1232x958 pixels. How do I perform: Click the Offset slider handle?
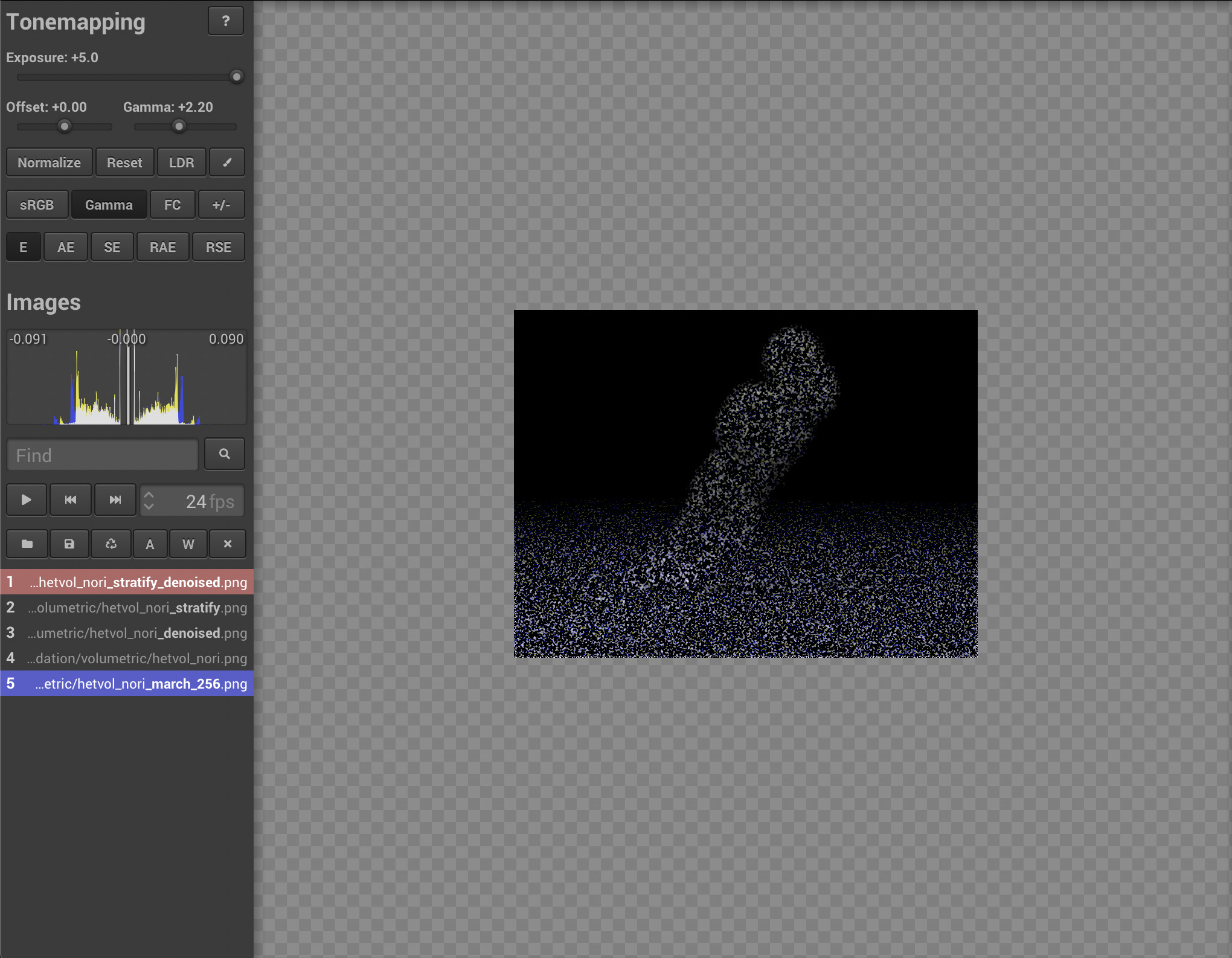pos(65,126)
